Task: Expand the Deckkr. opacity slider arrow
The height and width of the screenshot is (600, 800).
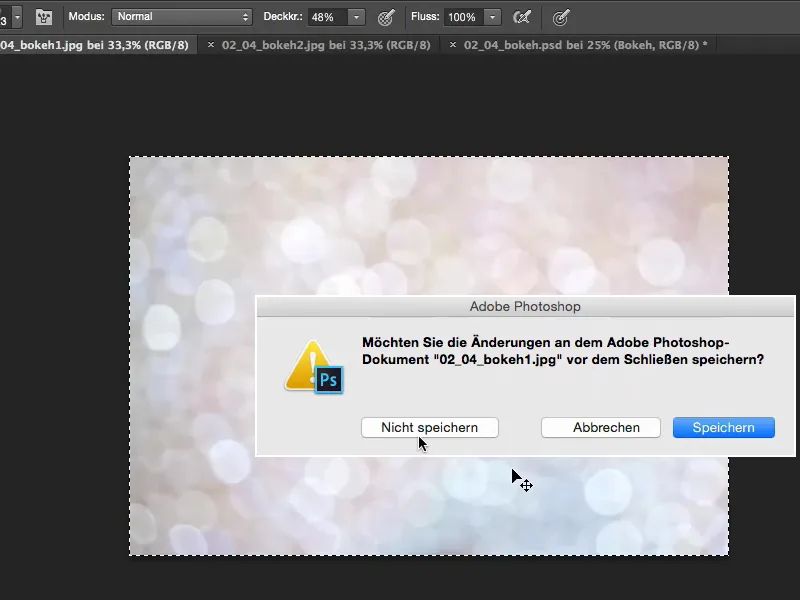Action: (x=357, y=17)
